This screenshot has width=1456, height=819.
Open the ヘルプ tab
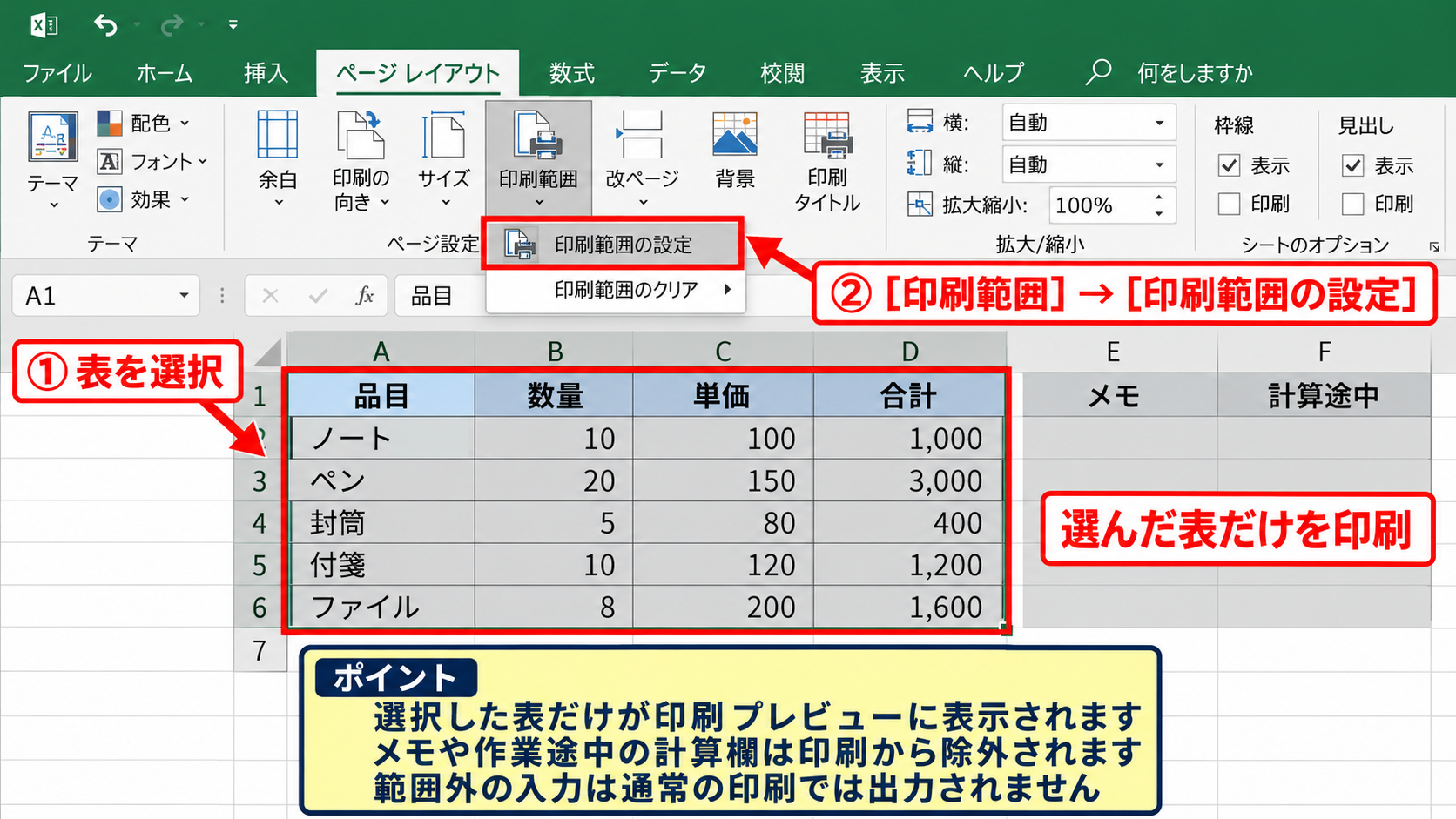click(994, 73)
